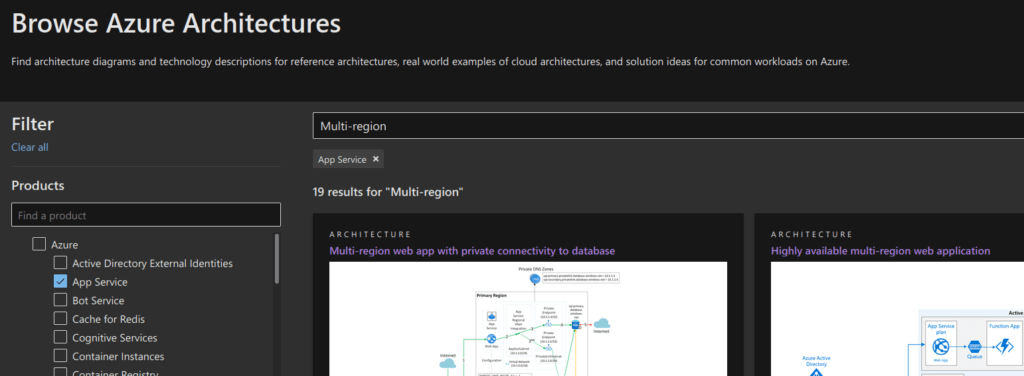
Task: Check the Container Instances checkbox
Action: 60,356
